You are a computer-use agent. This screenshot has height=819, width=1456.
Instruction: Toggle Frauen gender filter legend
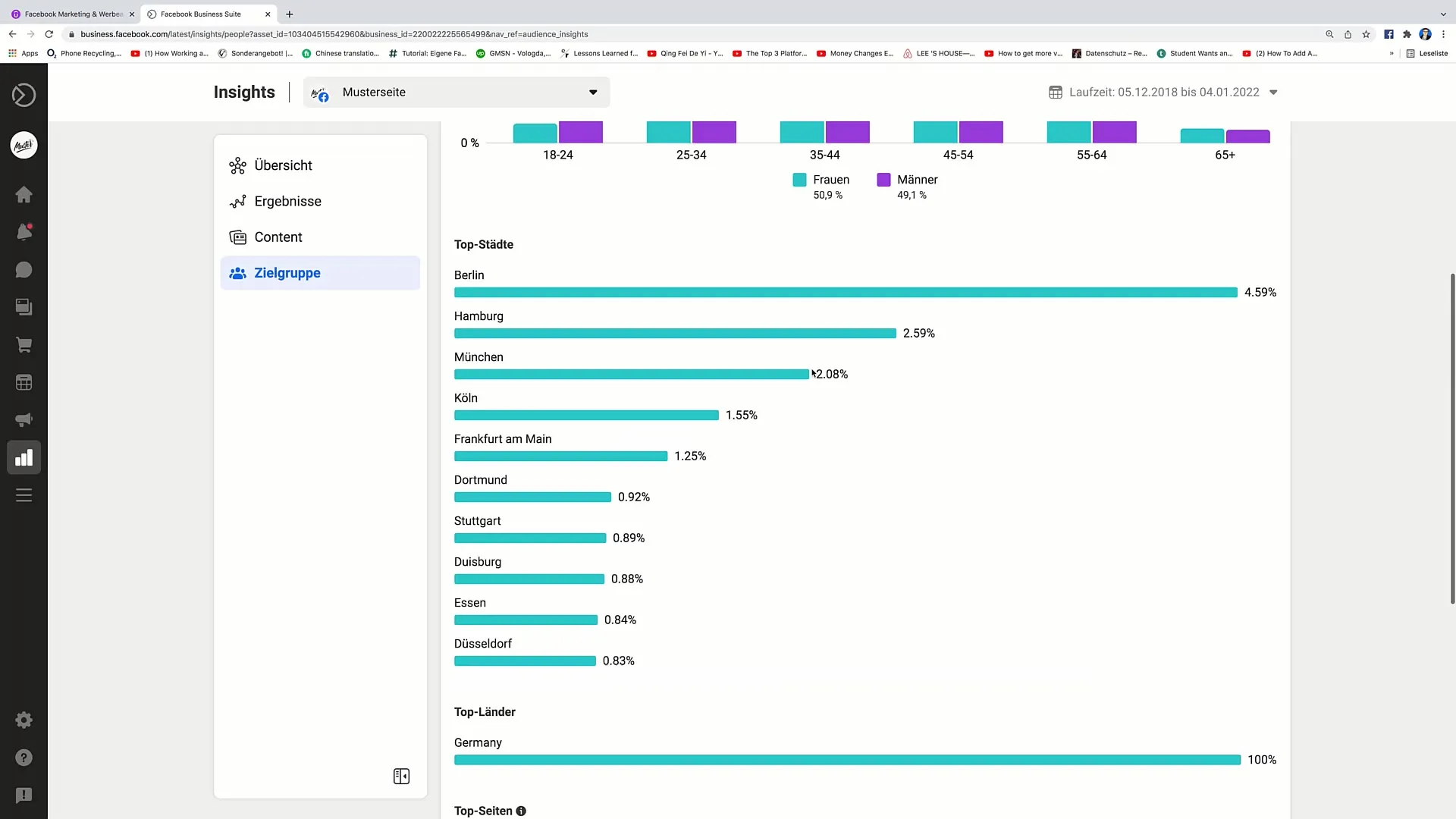821,179
